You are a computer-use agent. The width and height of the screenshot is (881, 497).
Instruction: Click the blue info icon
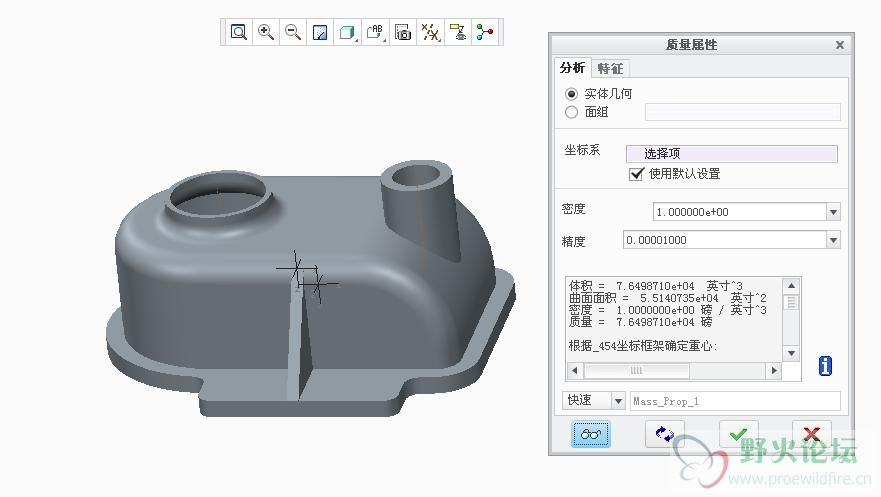pyautogui.click(x=825, y=366)
